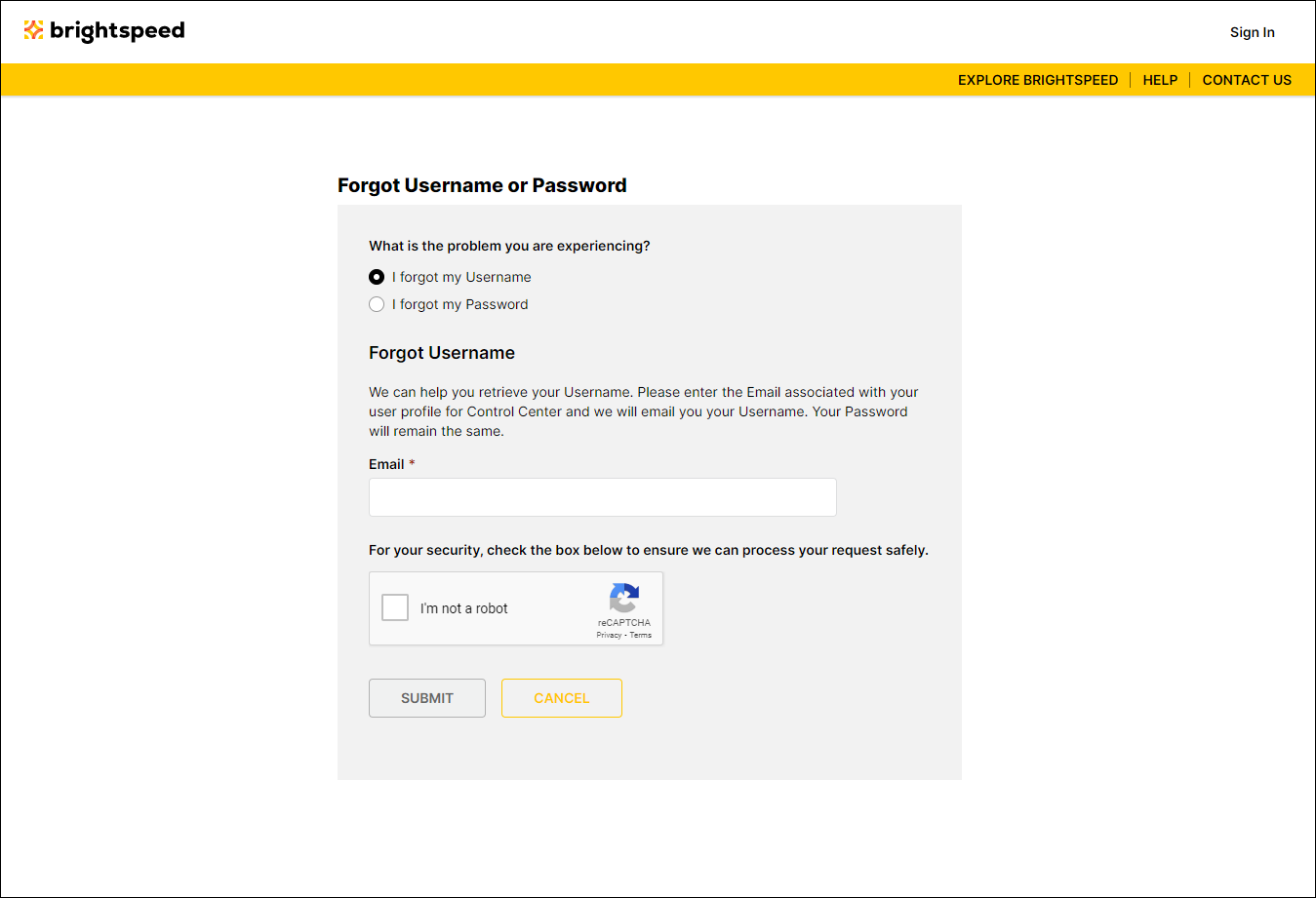Screen dimensions: 1316x898
Task: Click the For your security notice text
Action: [x=649, y=550]
